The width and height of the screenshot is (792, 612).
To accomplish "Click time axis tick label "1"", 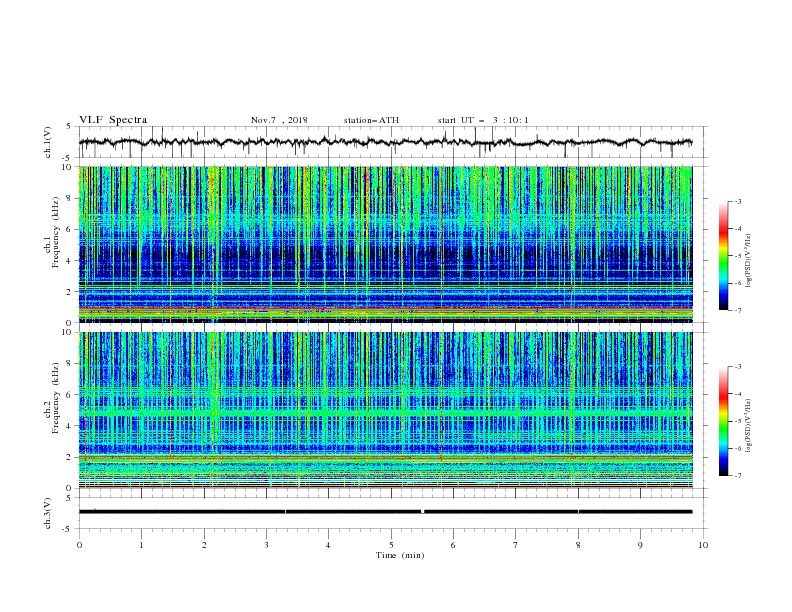I will pyautogui.click(x=142, y=545).
